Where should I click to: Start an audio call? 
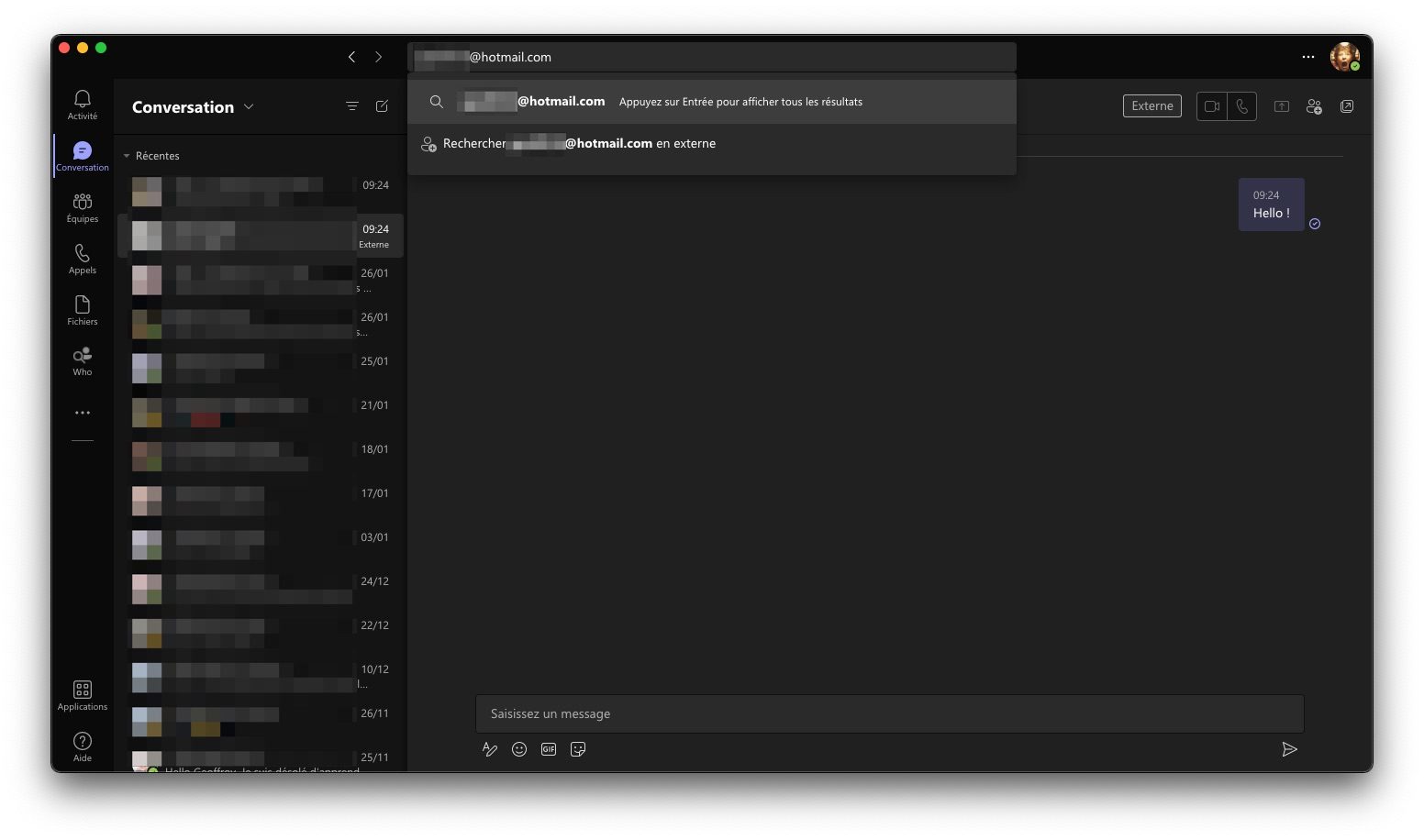[1241, 106]
